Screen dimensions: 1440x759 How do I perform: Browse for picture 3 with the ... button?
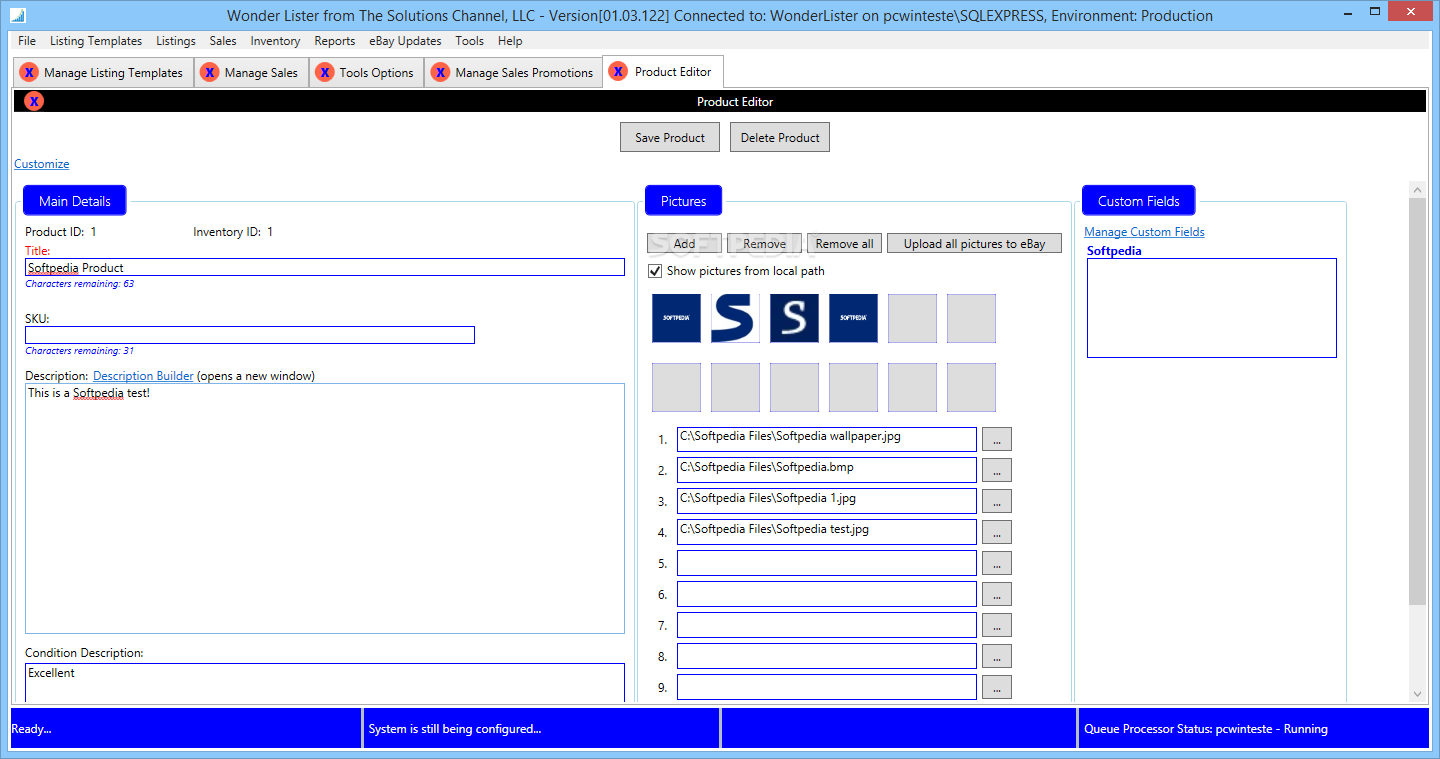pos(997,501)
